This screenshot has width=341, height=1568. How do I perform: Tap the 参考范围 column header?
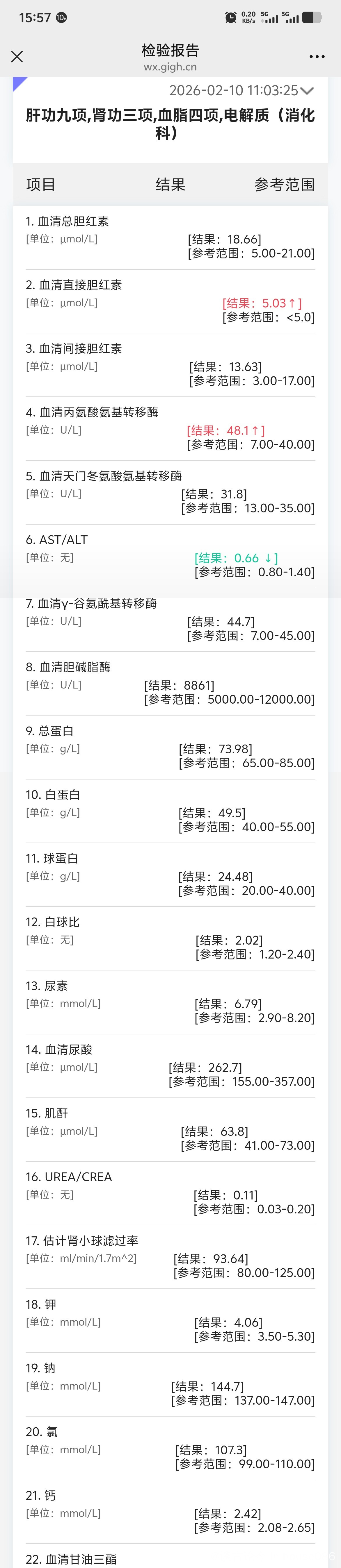(284, 185)
